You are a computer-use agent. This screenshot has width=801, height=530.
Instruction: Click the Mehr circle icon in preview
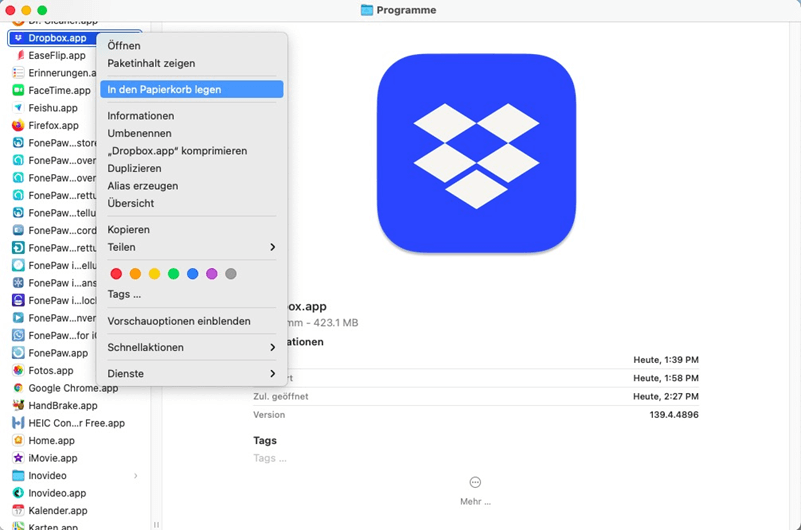coord(475,483)
